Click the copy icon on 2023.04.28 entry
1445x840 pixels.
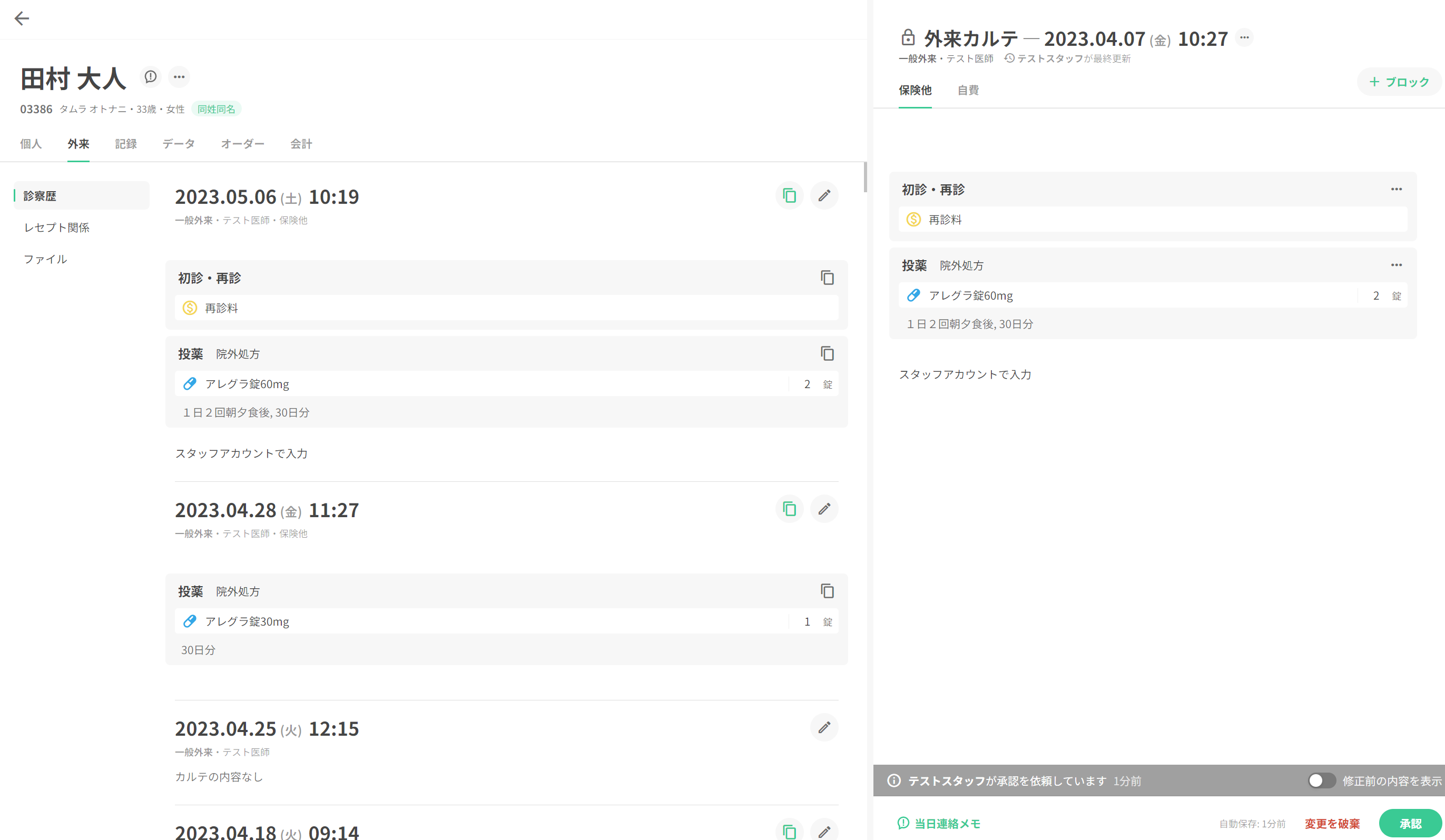point(790,510)
